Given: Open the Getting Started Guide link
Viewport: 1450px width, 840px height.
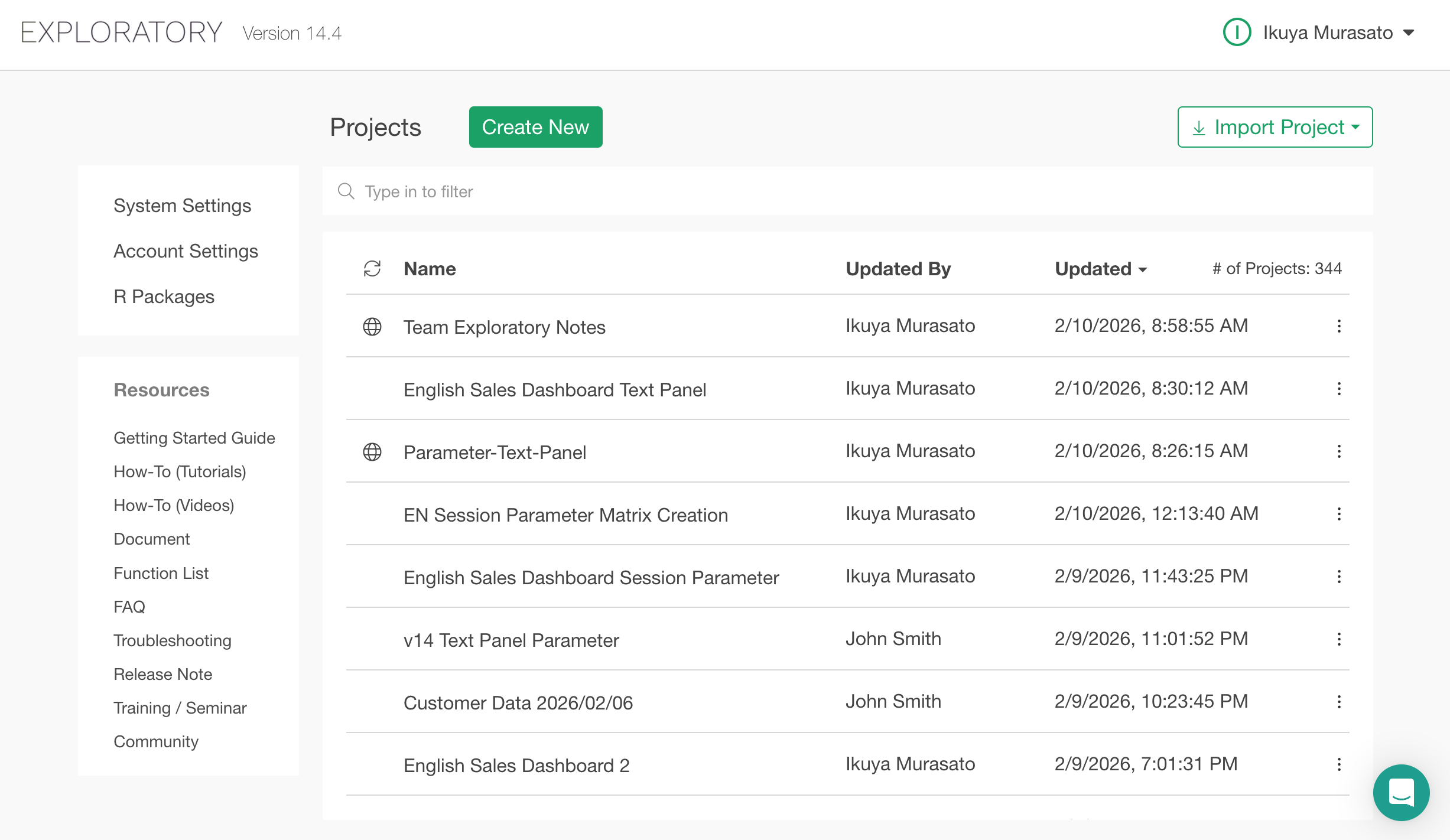Looking at the screenshot, I should coord(194,438).
